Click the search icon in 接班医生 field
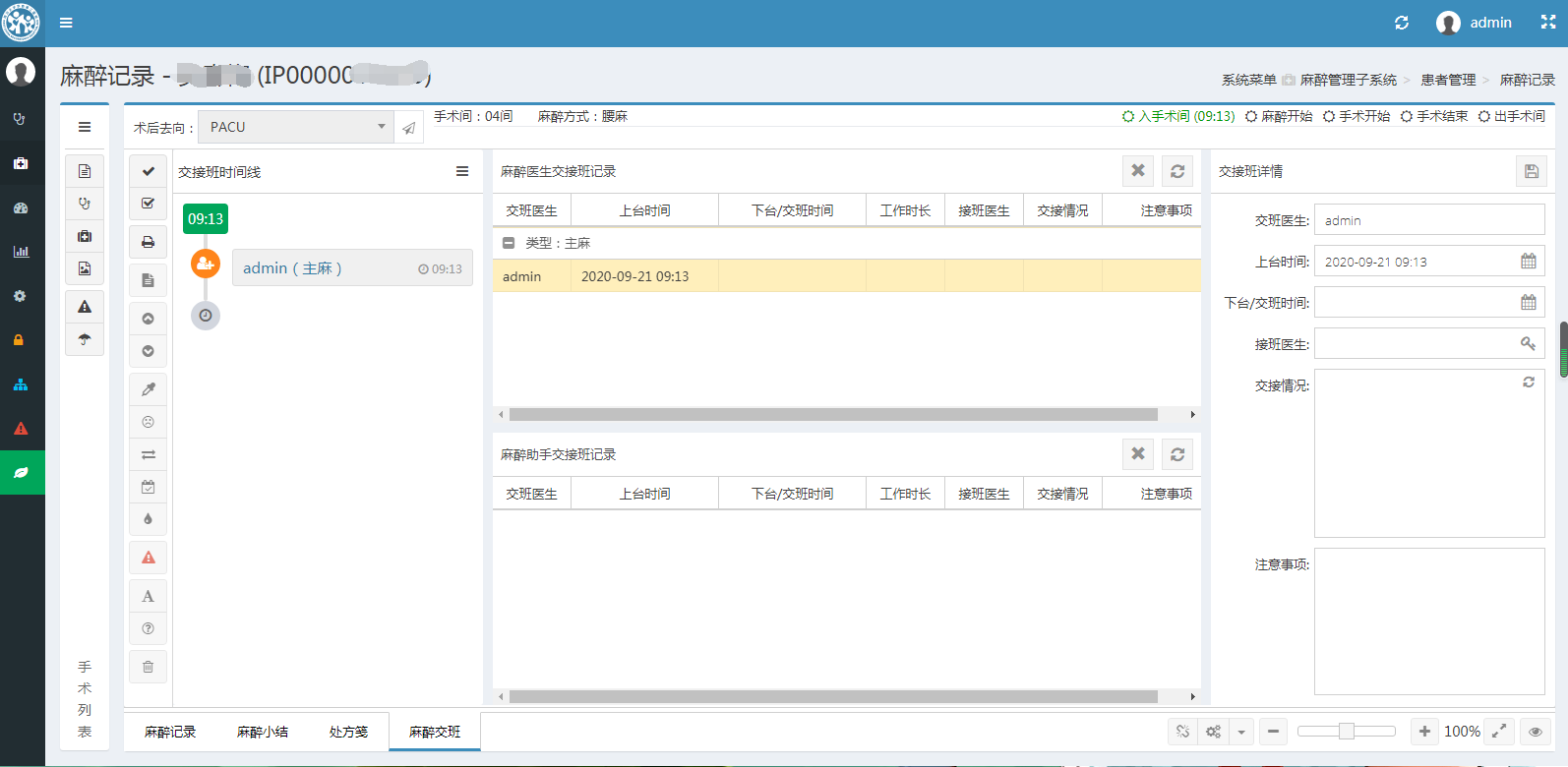1568x767 pixels. pos(1528,344)
